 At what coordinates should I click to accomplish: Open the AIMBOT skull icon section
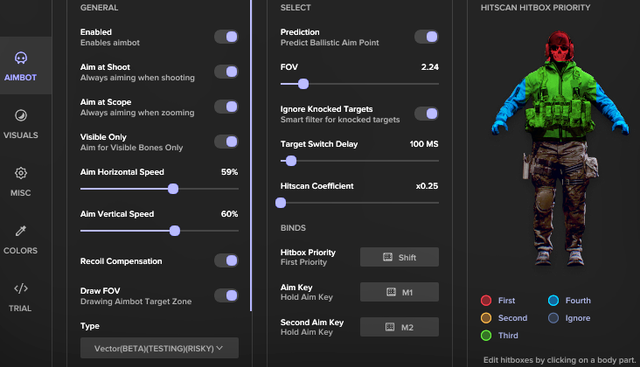[21, 58]
